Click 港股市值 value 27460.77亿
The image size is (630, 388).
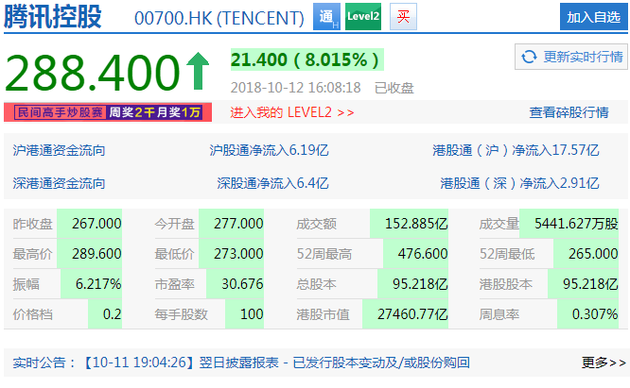[412, 314]
